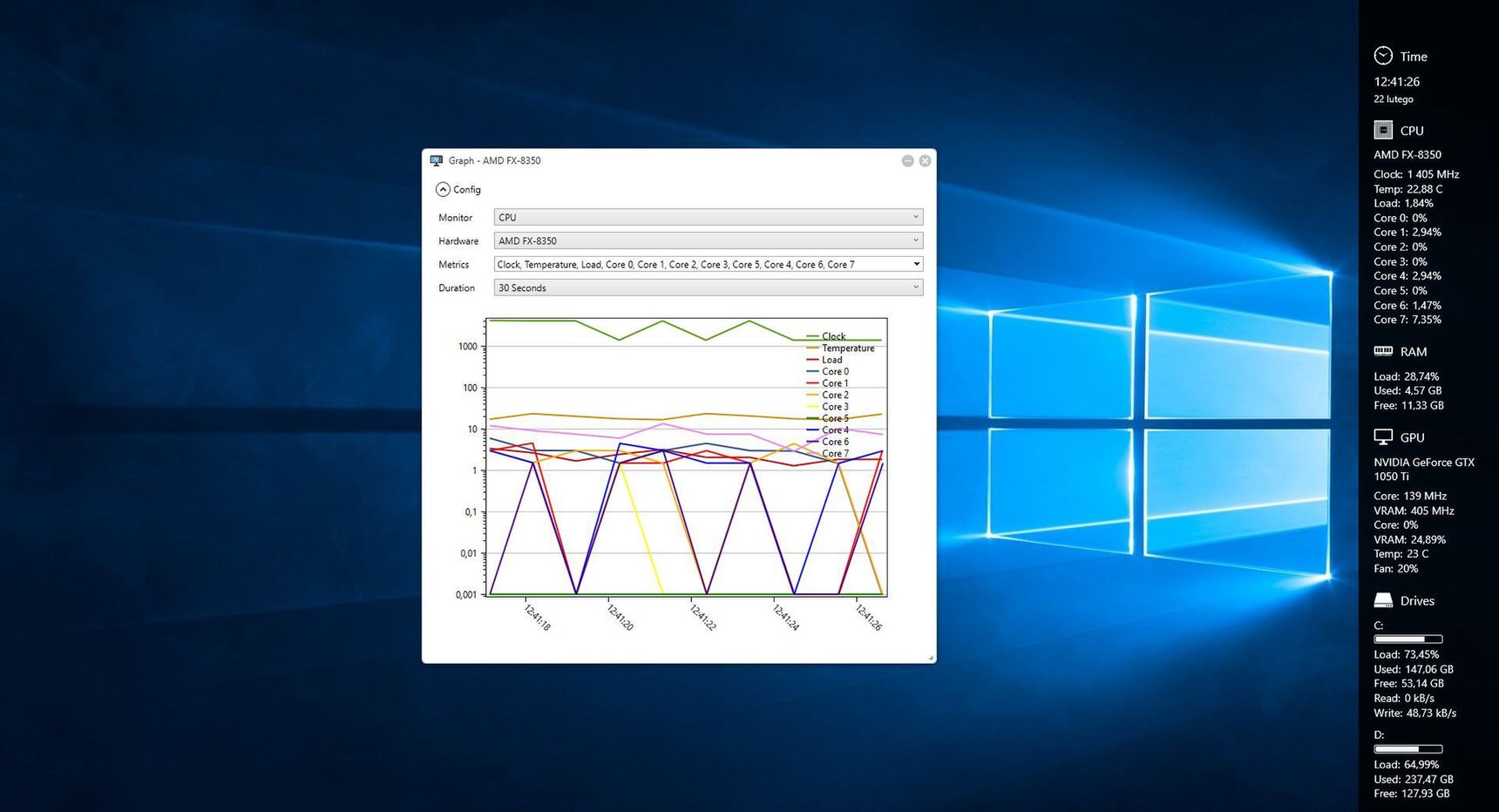
Task: Open the Monitor dropdown showing CPU
Action: pyautogui.click(x=708, y=217)
